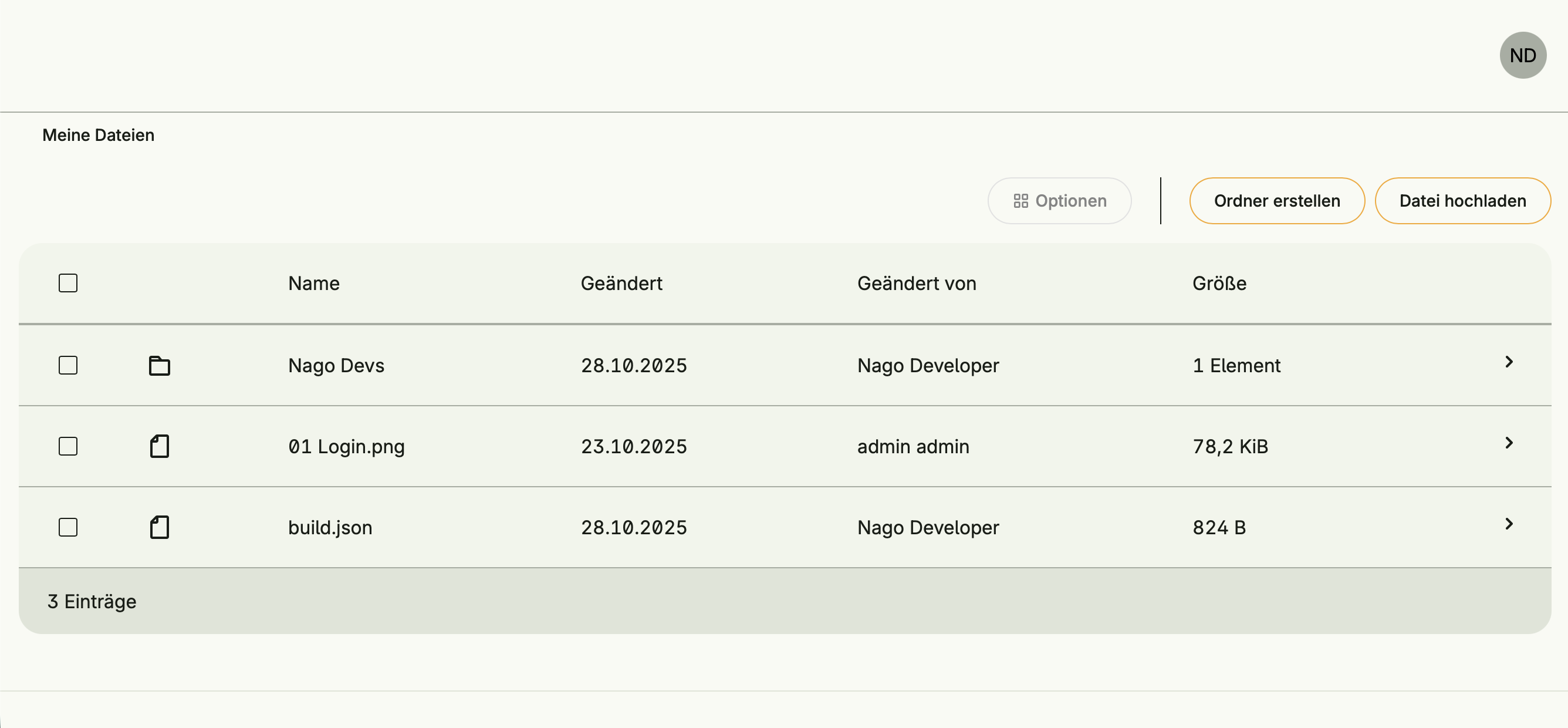This screenshot has height=728, width=1568.
Task: Click Datei hochladen to upload a file
Action: (x=1462, y=201)
